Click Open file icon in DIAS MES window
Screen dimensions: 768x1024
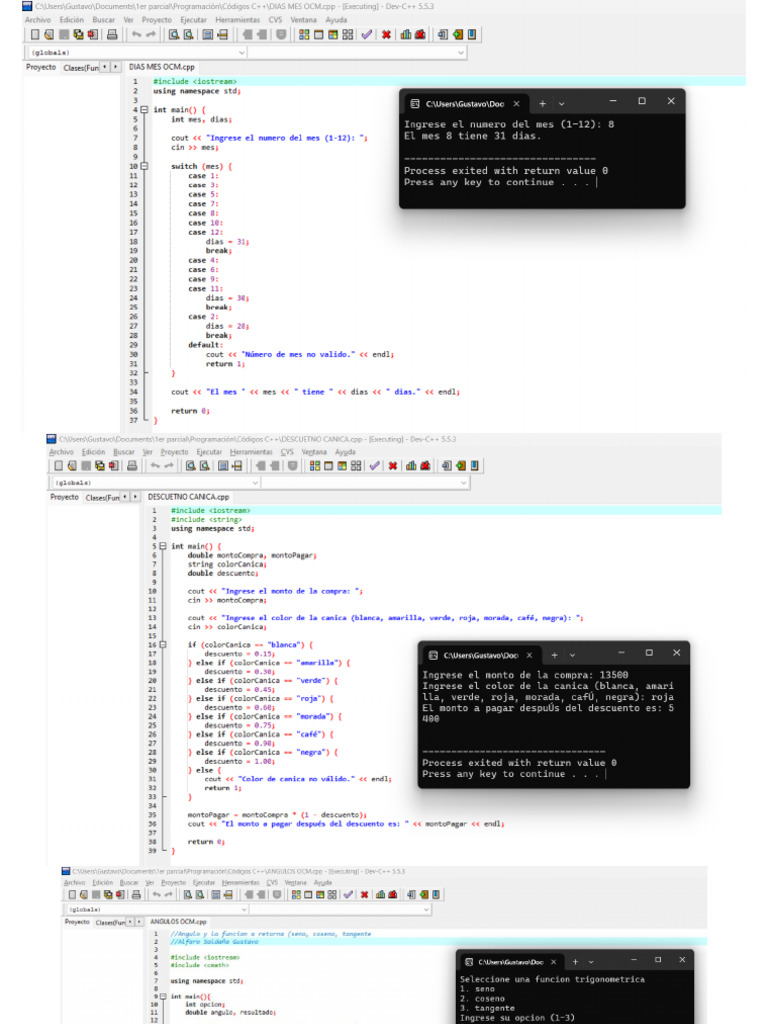click(49, 35)
